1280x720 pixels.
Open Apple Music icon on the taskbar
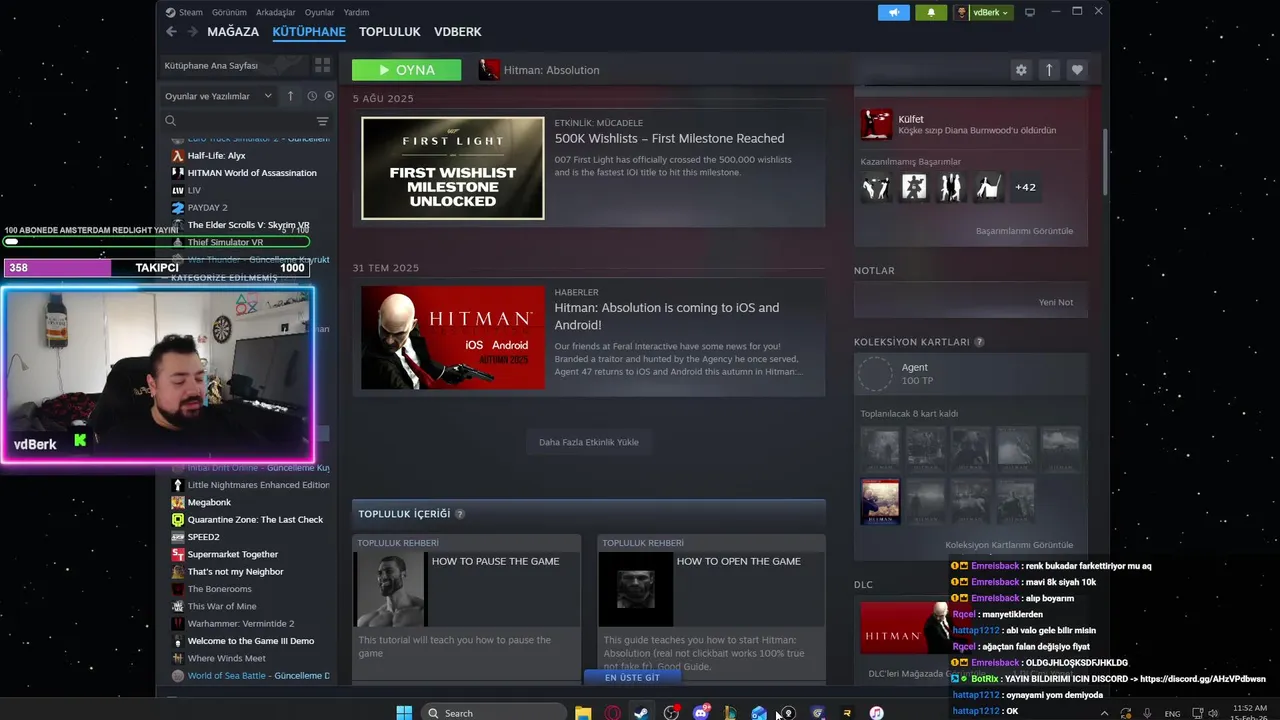point(876,713)
